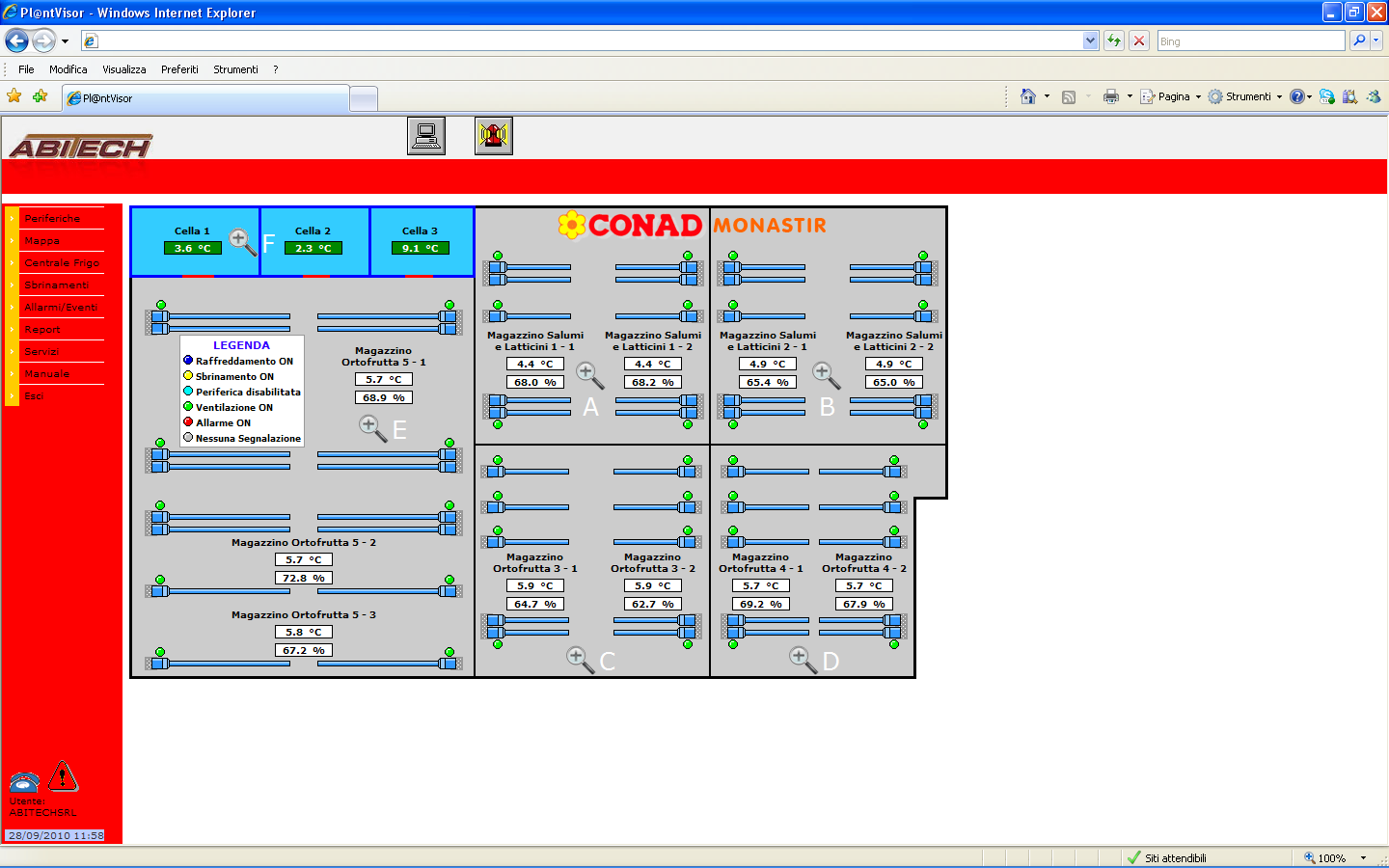
Task: Click the computer terminal icon button
Action: coord(426,136)
